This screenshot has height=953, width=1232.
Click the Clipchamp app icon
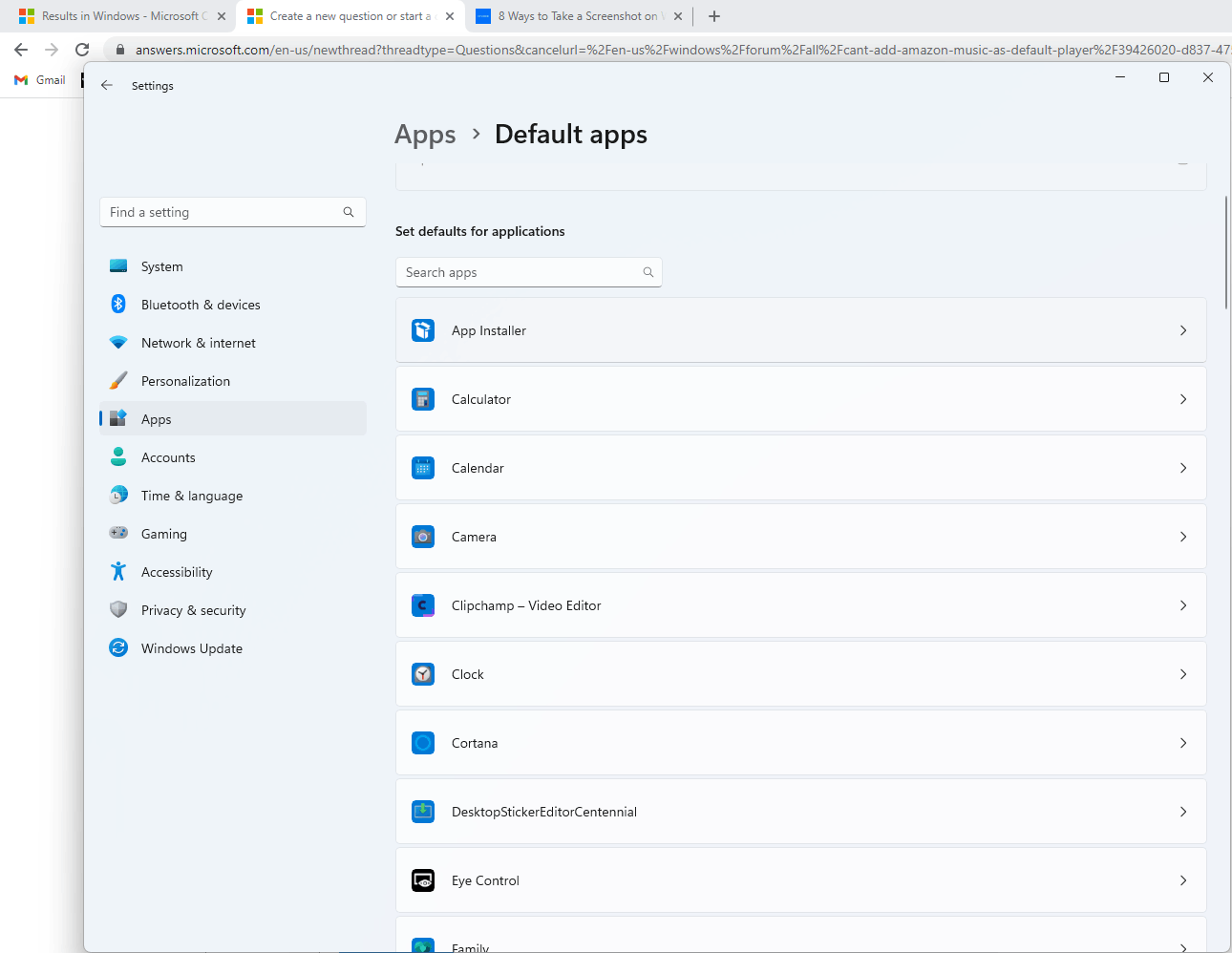[423, 605]
